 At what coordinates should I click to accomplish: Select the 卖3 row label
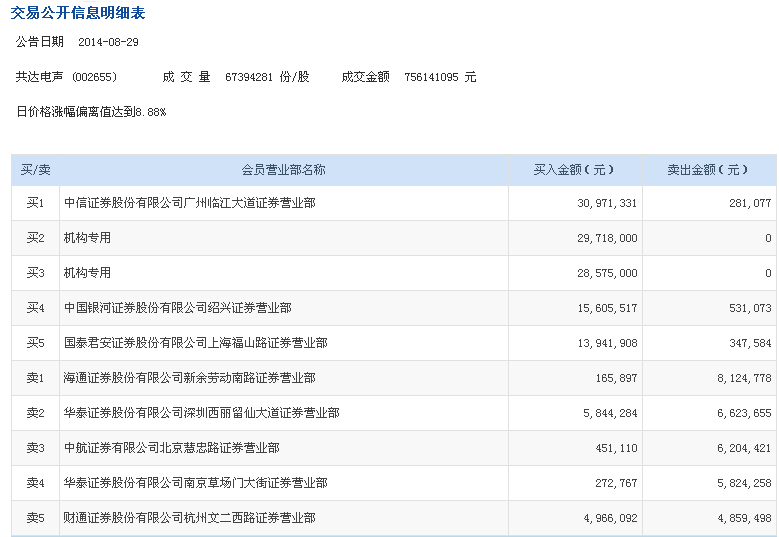point(35,448)
